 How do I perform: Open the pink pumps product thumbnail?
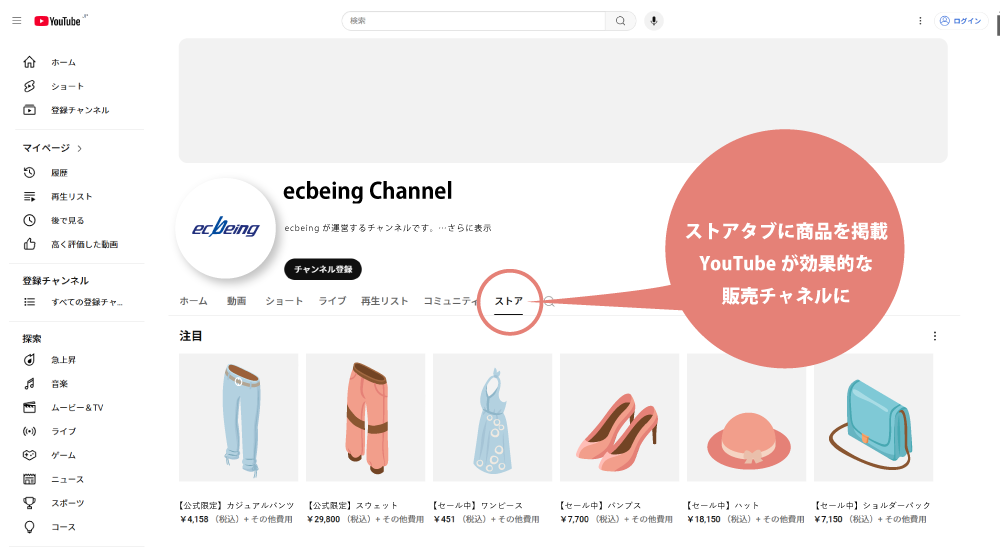tap(619, 417)
